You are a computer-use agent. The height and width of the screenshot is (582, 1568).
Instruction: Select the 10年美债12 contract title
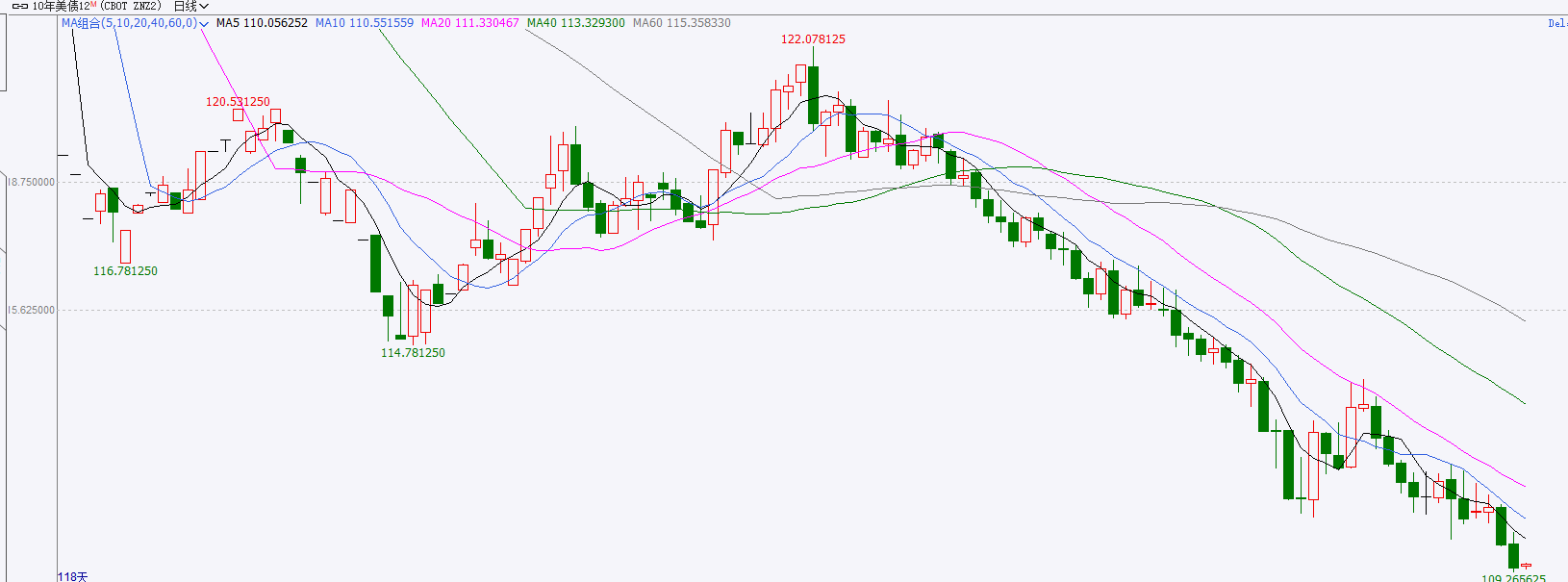61,6
